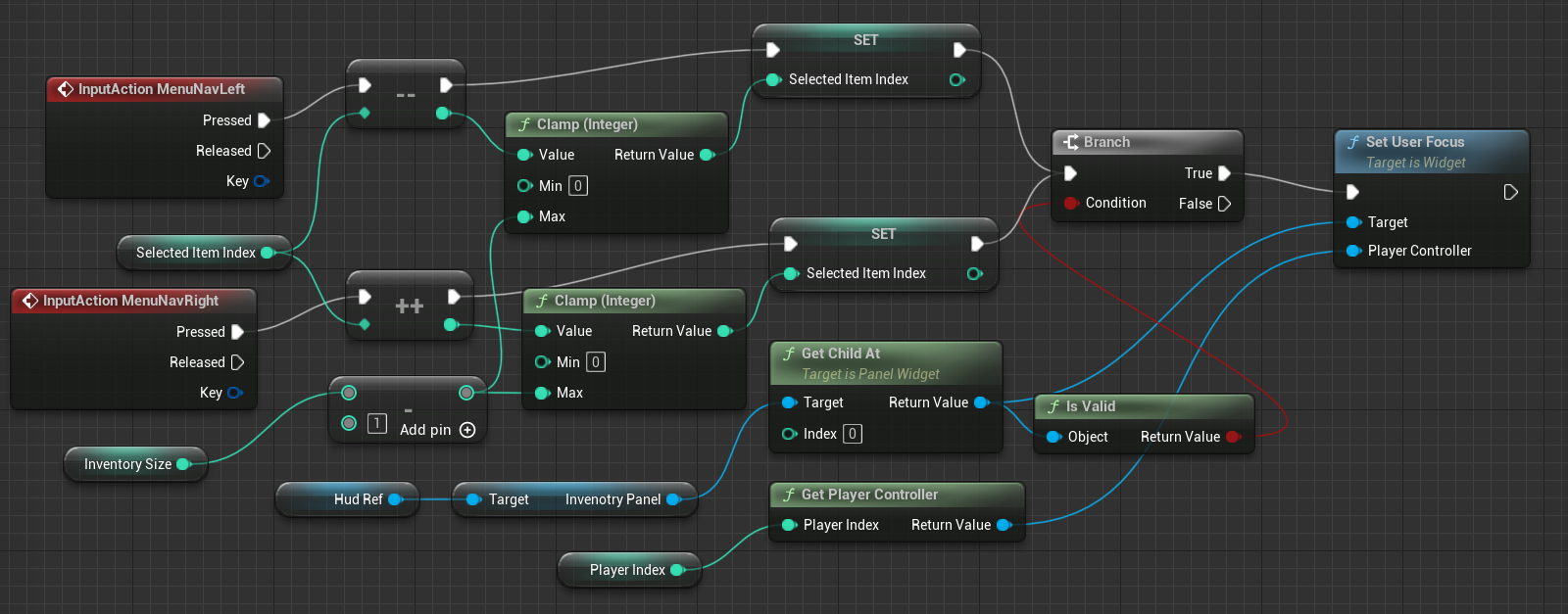Edit the subtract node value field 1
Viewport: 1568px width, 614px height.
click(x=377, y=423)
